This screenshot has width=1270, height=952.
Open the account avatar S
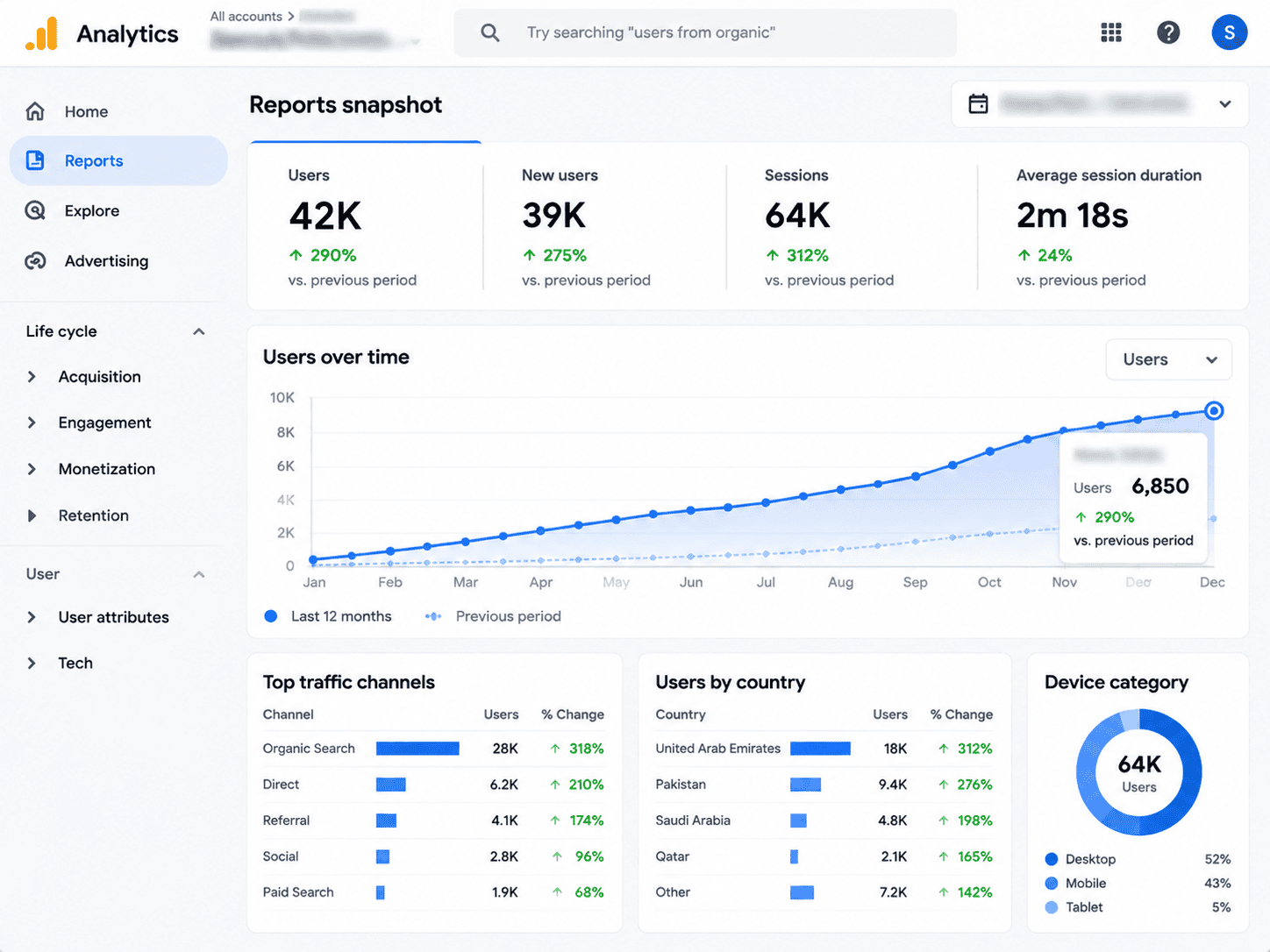point(1230,32)
